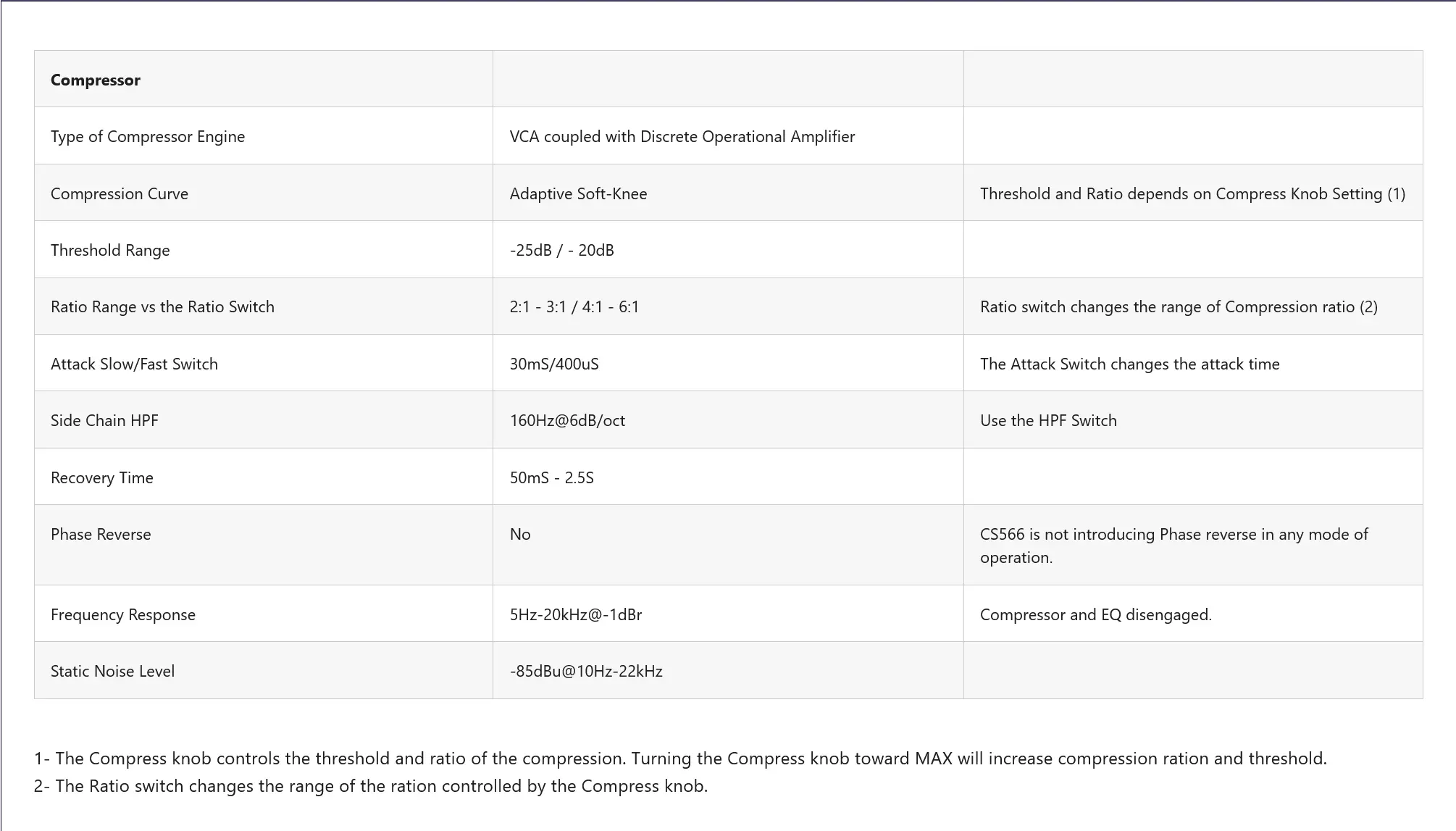
Task: Click the Threshold Range row label
Action: pyautogui.click(x=110, y=250)
